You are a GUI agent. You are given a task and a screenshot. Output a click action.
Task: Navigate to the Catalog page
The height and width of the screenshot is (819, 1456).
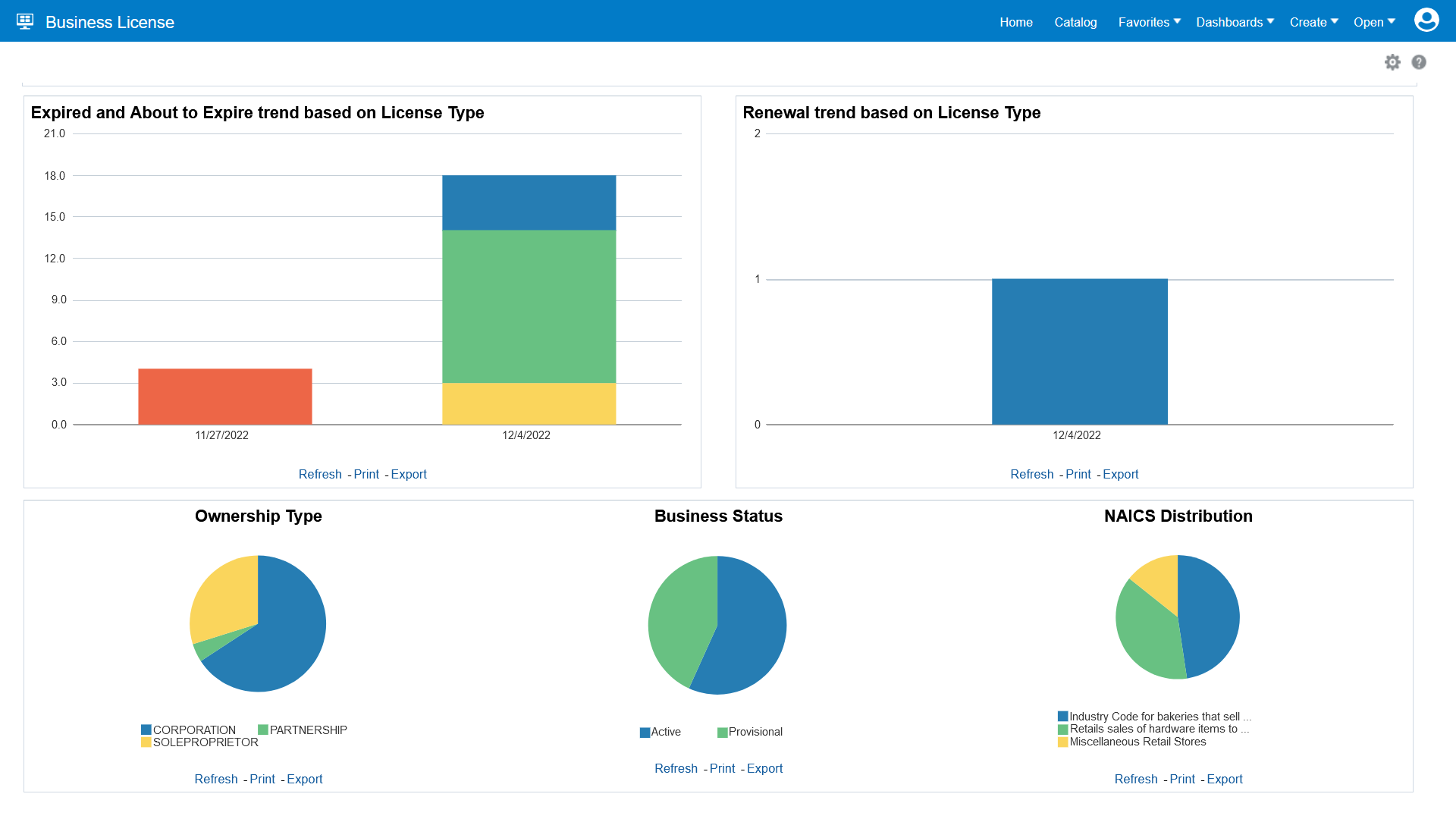pyautogui.click(x=1075, y=22)
